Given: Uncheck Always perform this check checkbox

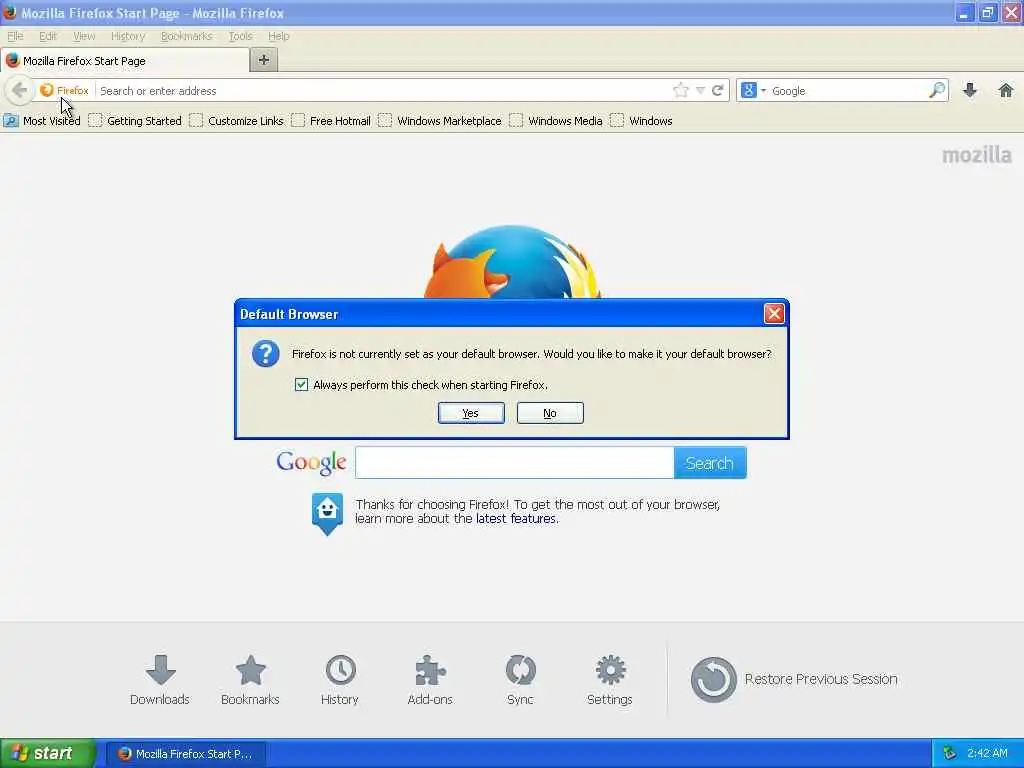Looking at the screenshot, I should (301, 385).
